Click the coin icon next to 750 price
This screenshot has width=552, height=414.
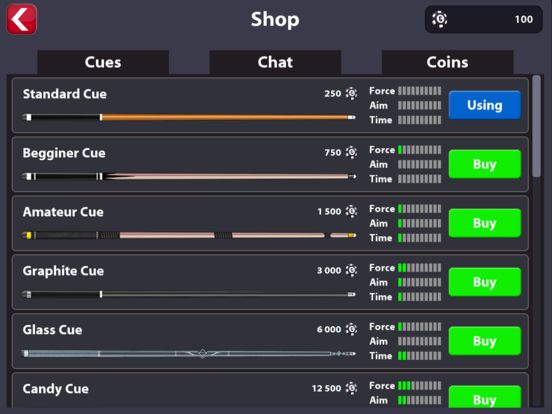pos(351,152)
